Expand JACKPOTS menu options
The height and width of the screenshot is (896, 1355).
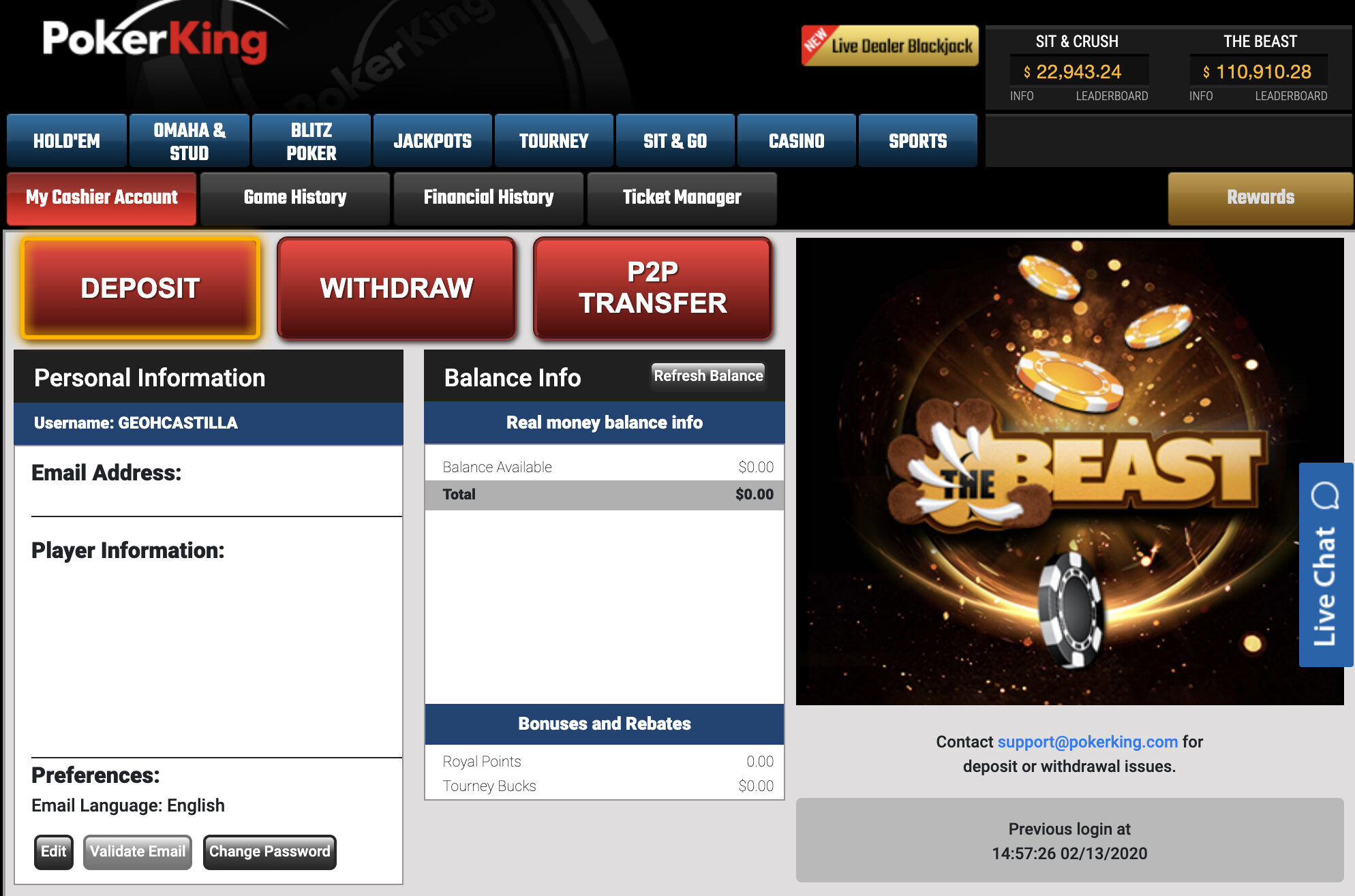coord(432,141)
